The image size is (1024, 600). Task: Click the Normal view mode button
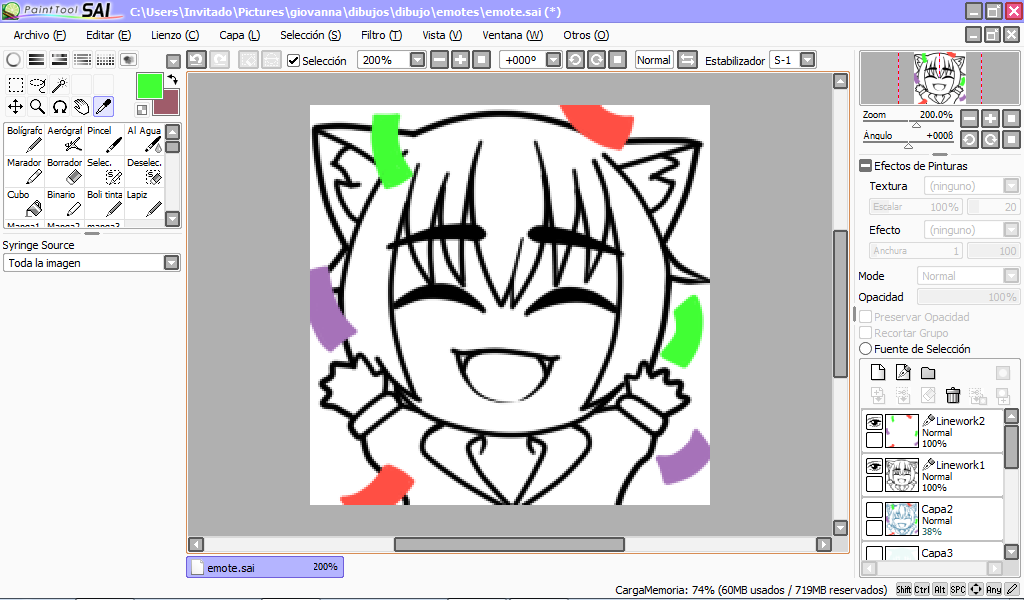(654, 60)
